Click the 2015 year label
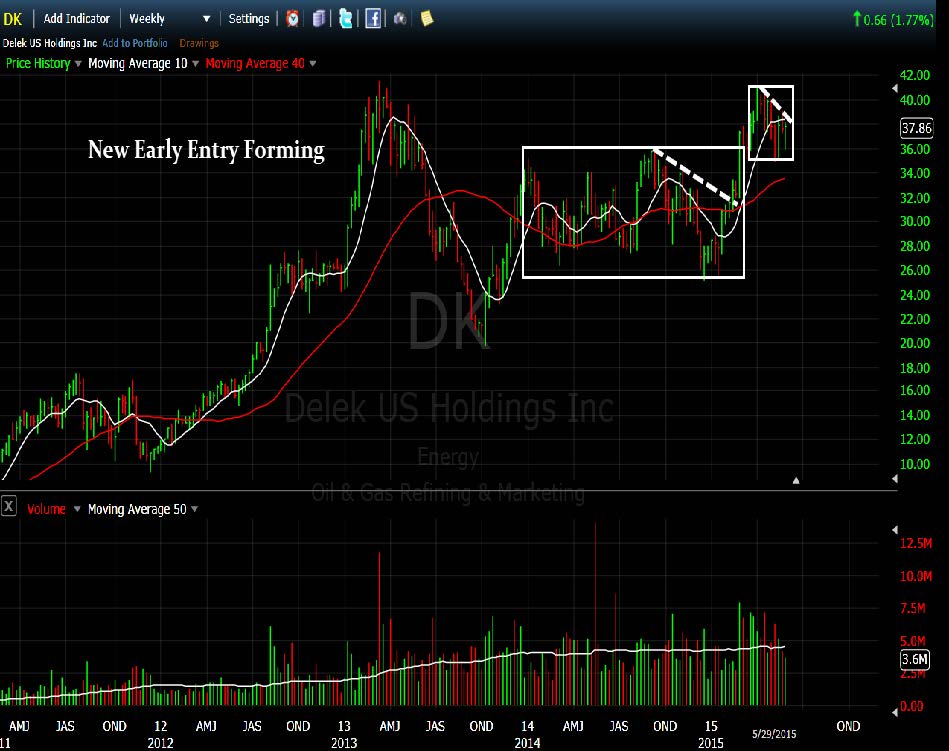The height and width of the screenshot is (751, 949). [711, 743]
